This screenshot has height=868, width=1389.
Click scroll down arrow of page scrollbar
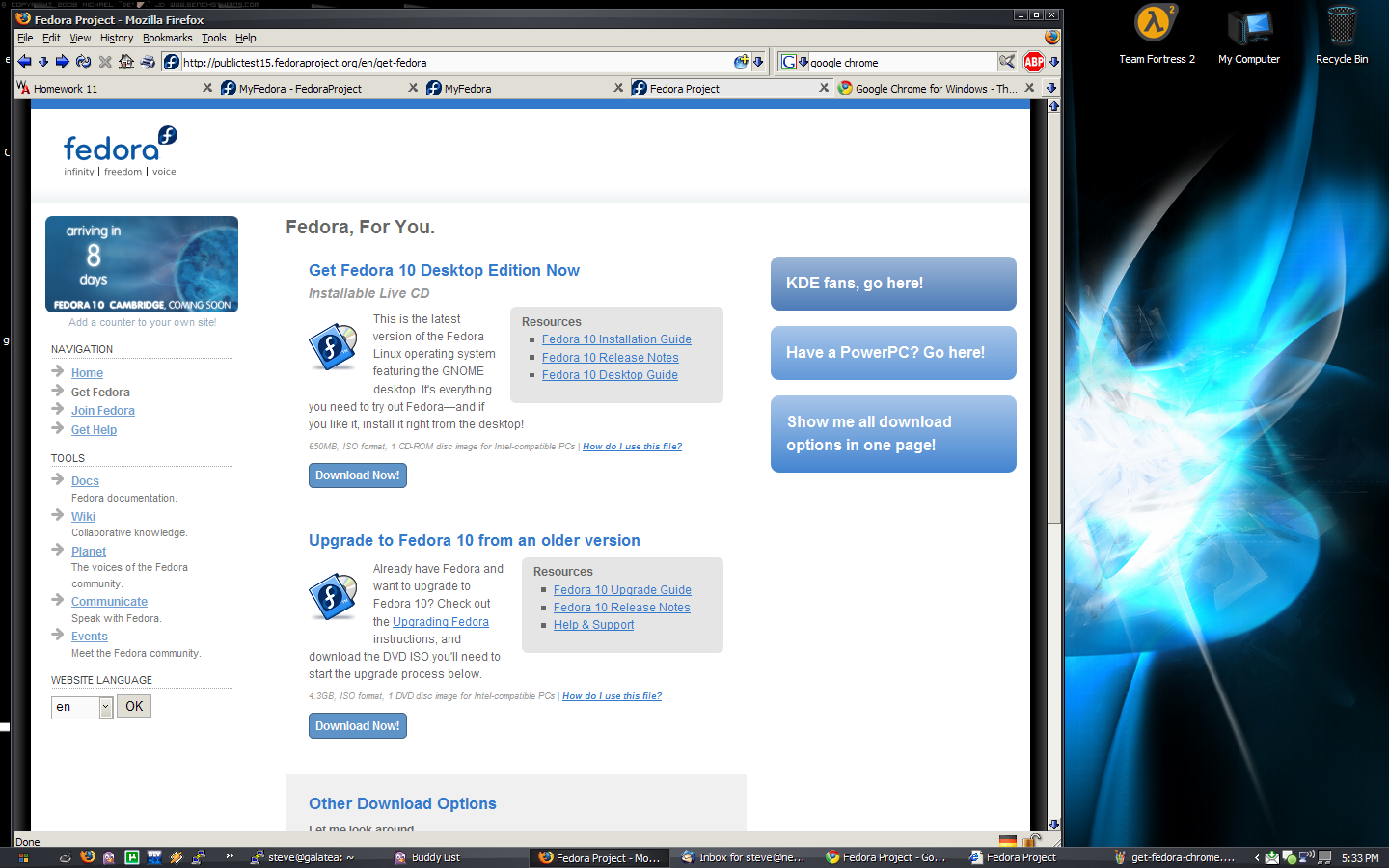coord(1053,825)
